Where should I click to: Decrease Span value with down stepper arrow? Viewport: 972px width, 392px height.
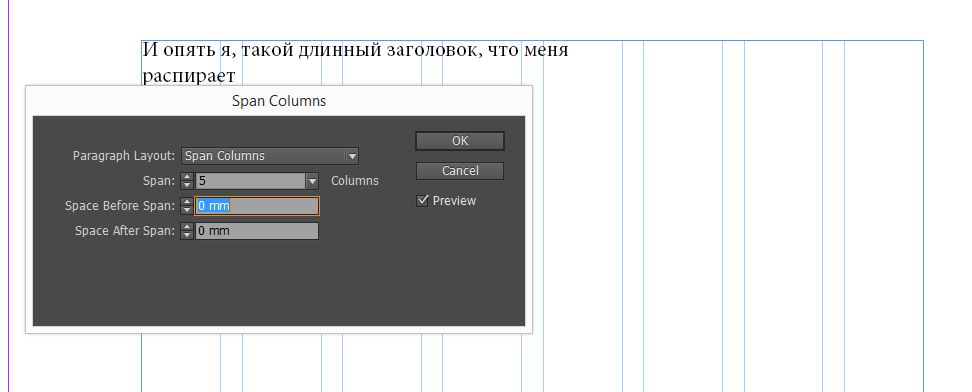pos(187,185)
